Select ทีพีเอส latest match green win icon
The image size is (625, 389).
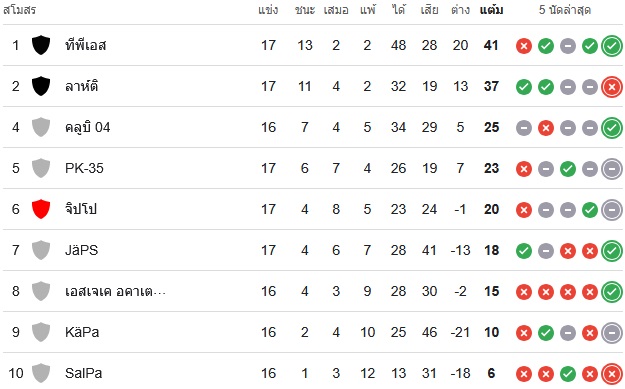[x=612, y=46]
